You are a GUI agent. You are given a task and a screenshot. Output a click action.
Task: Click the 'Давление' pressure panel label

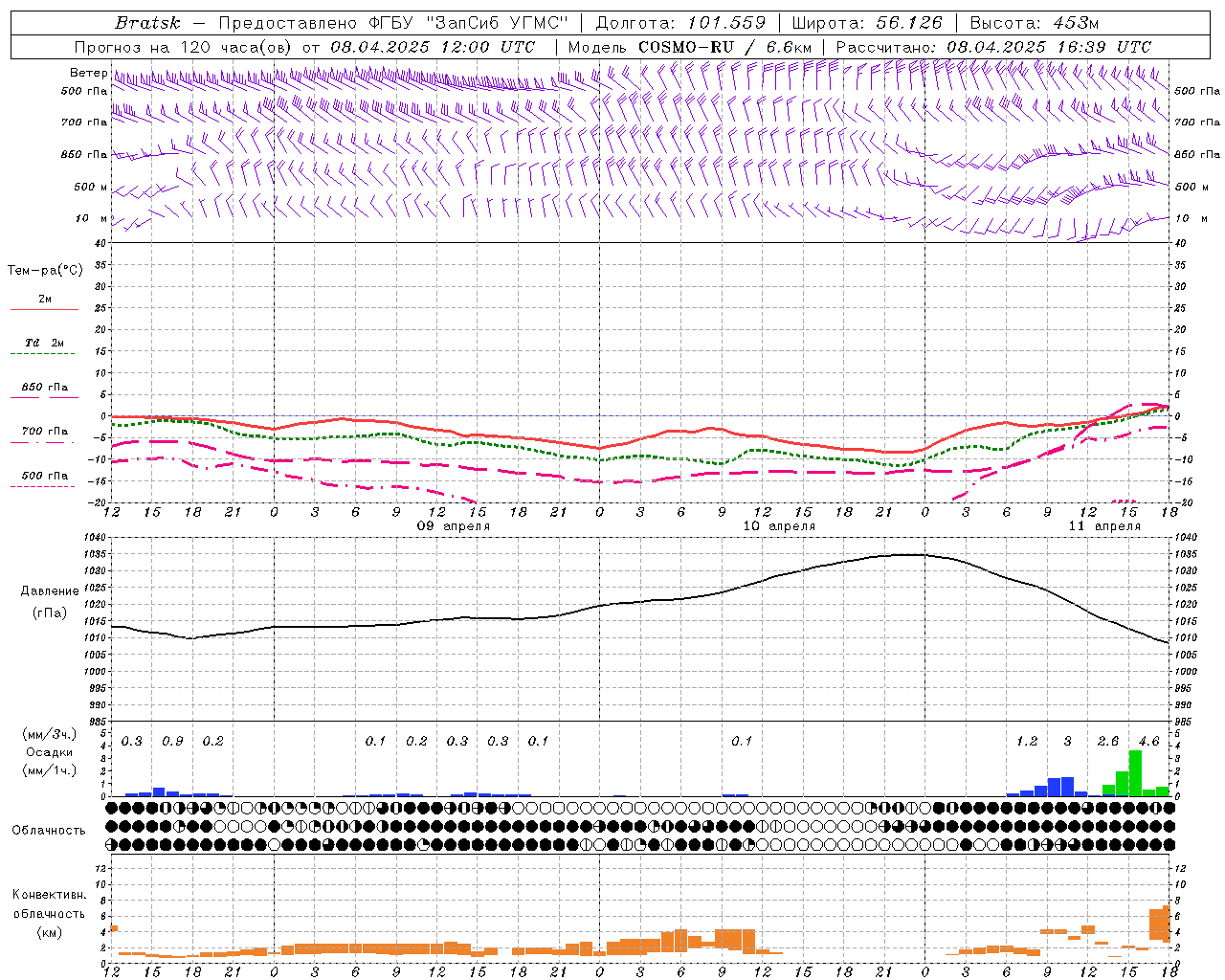pyautogui.click(x=50, y=591)
